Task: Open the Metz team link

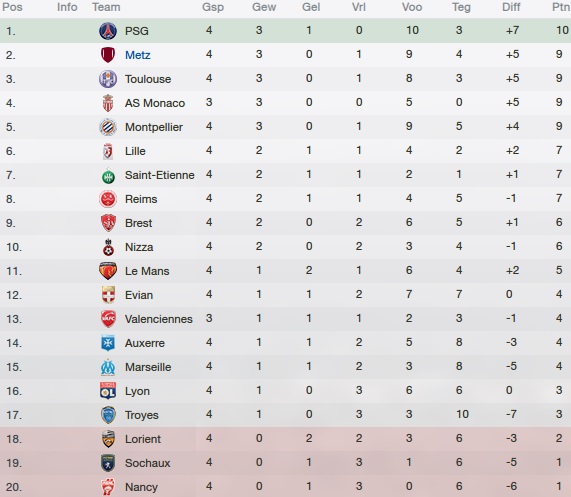Action: [x=138, y=55]
